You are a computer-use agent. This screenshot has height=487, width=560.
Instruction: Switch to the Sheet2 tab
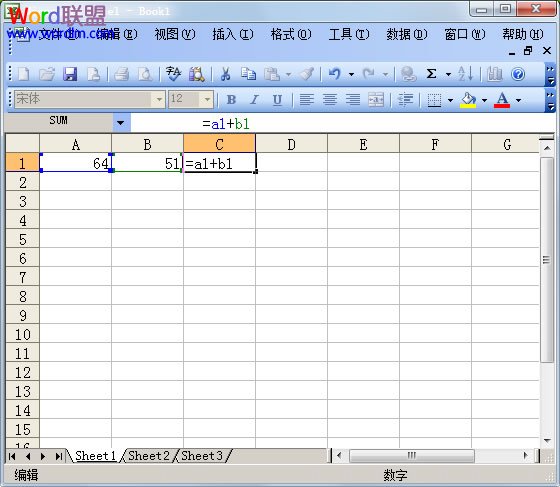click(x=149, y=456)
